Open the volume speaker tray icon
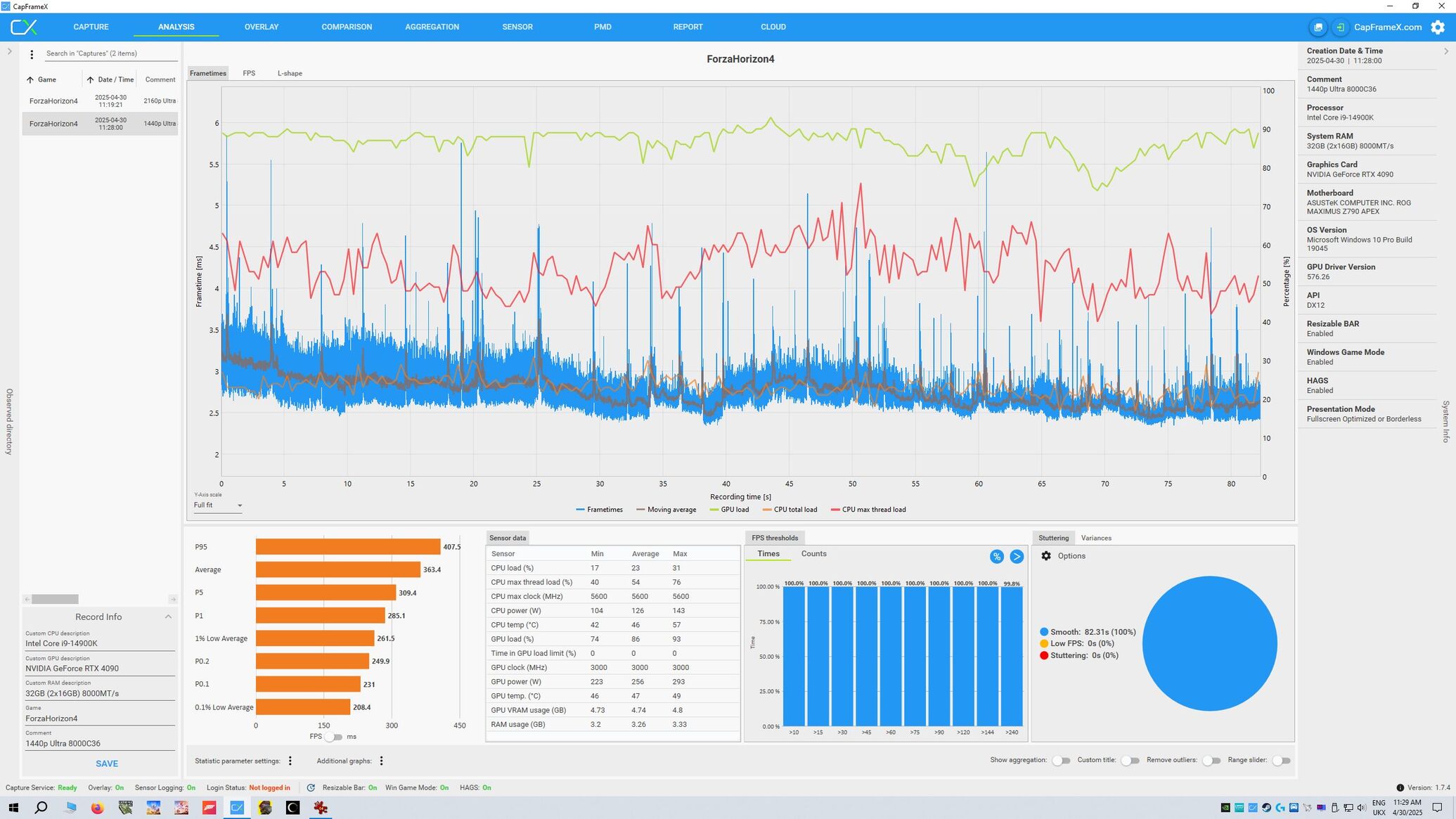Screen dimensions: 1456x819 coord(1362,808)
